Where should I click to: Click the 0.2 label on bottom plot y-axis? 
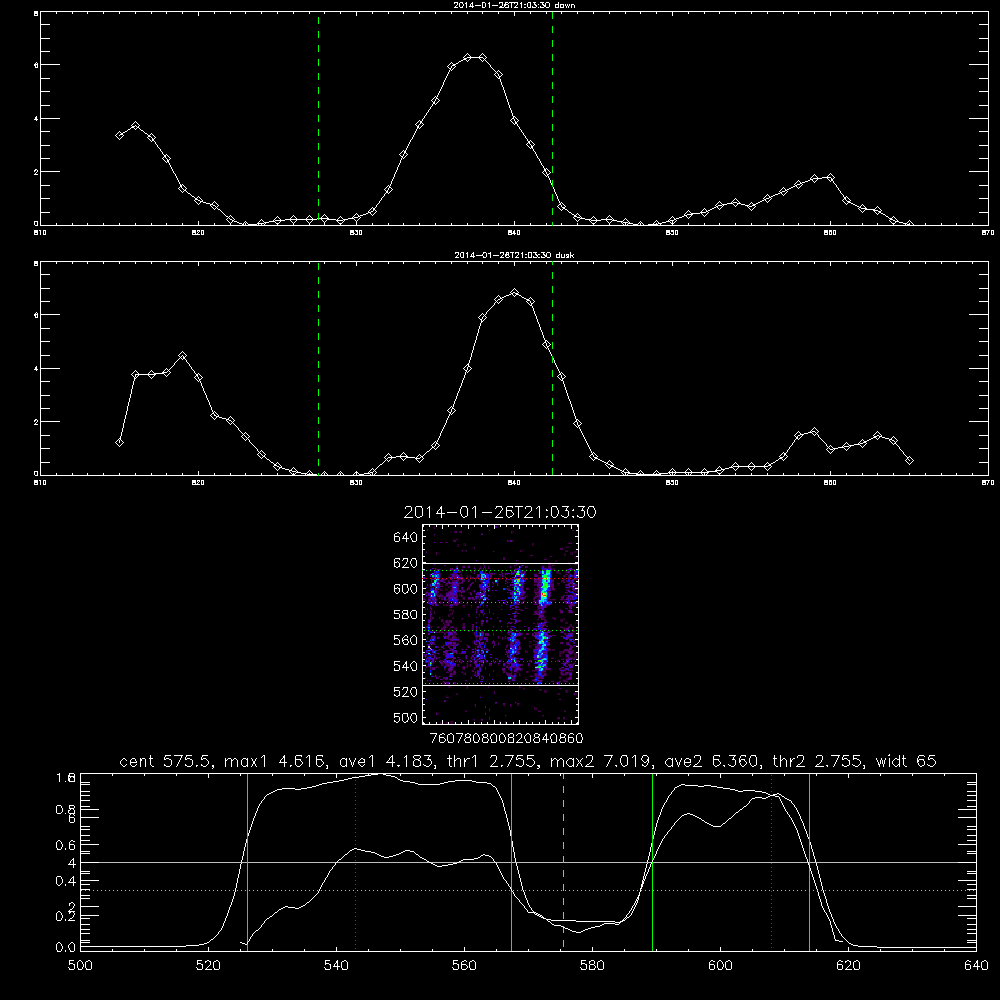click(x=66, y=916)
